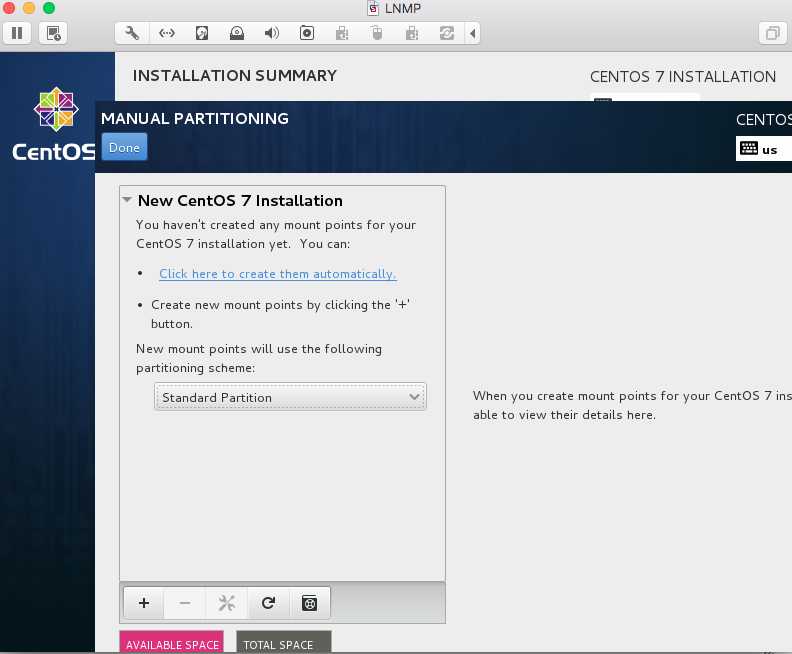The image size is (792, 654).
Task: Select the us keyboard layout indicator
Action: [764, 149]
